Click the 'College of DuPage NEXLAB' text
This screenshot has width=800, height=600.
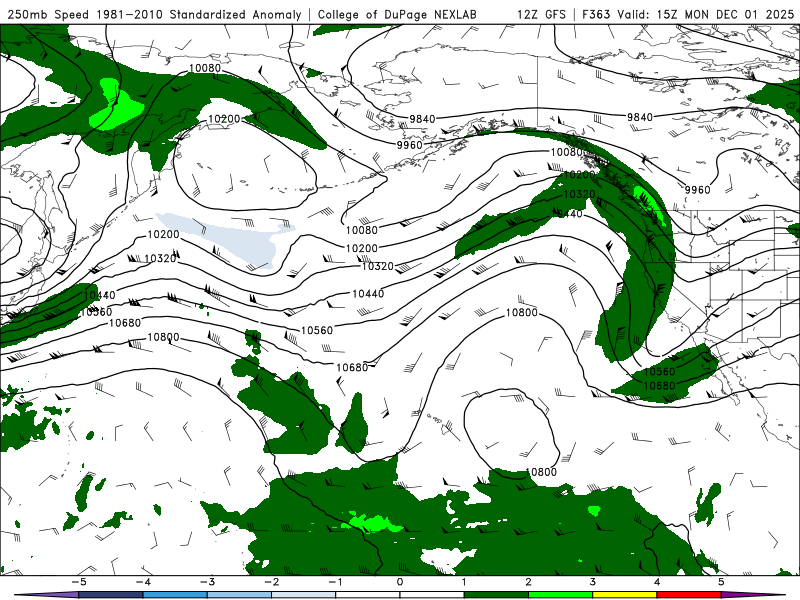(397, 14)
